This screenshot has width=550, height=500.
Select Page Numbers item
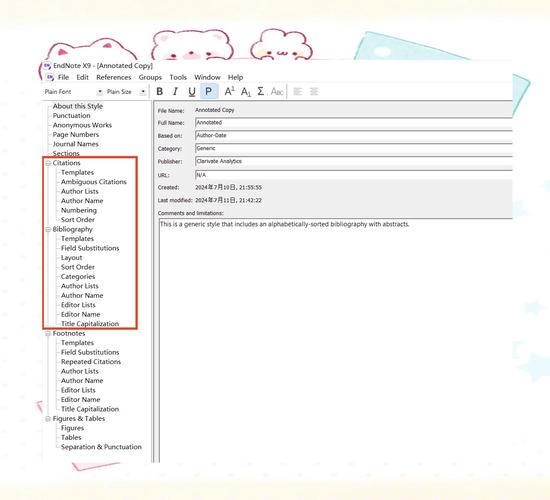pyautogui.click(x=76, y=134)
